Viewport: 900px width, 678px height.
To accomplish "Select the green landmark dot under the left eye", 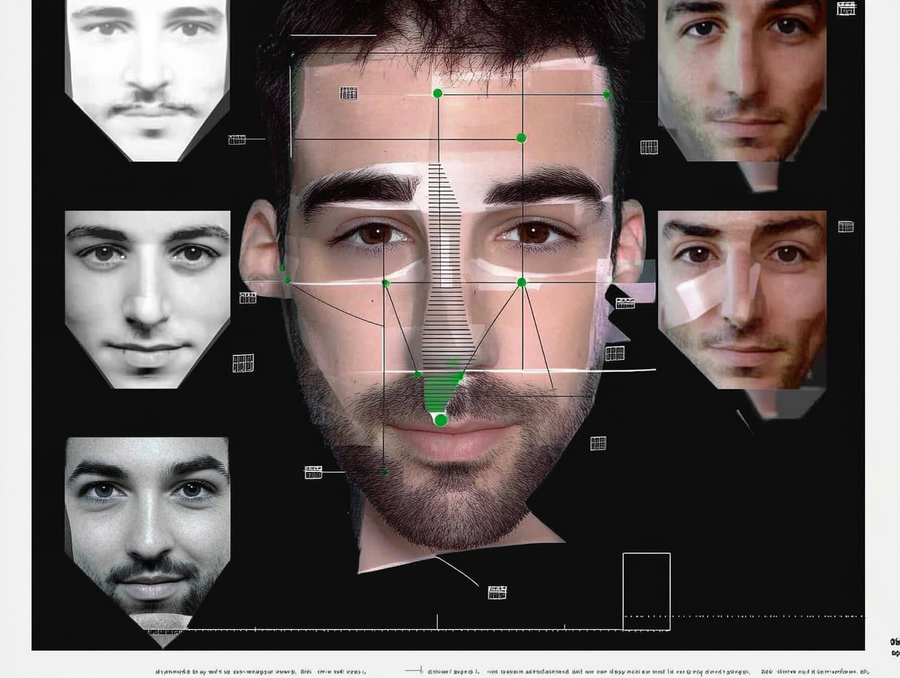I will pyautogui.click(x=386, y=283).
